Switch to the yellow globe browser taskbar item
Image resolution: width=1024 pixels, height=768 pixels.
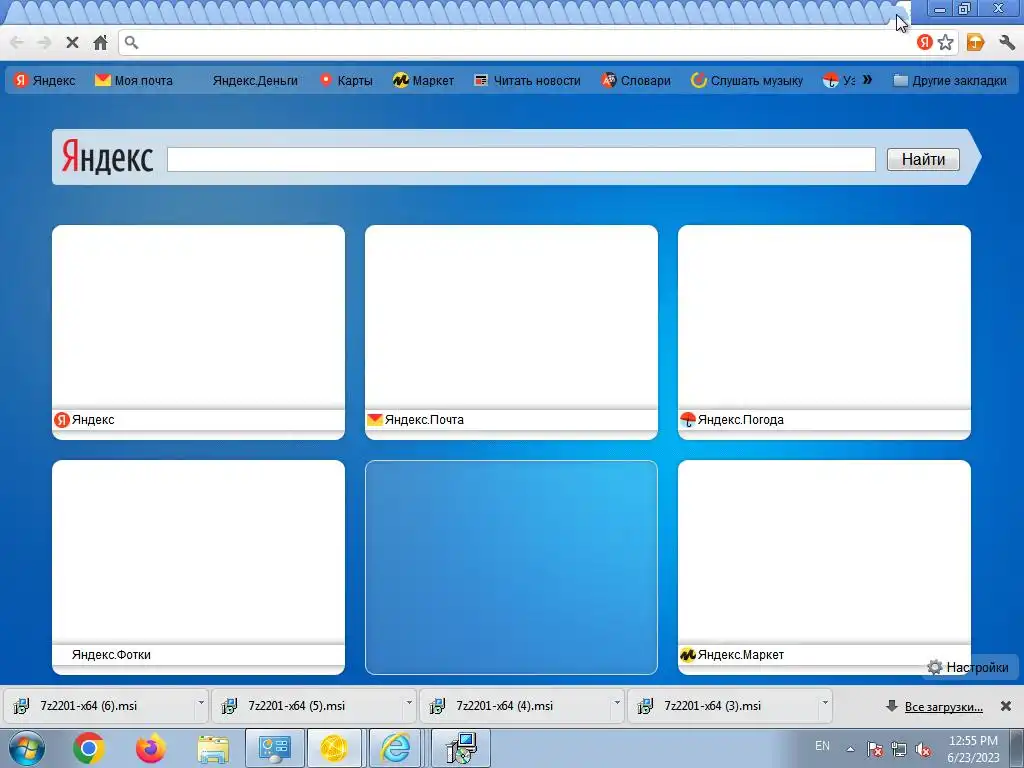tap(333, 748)
